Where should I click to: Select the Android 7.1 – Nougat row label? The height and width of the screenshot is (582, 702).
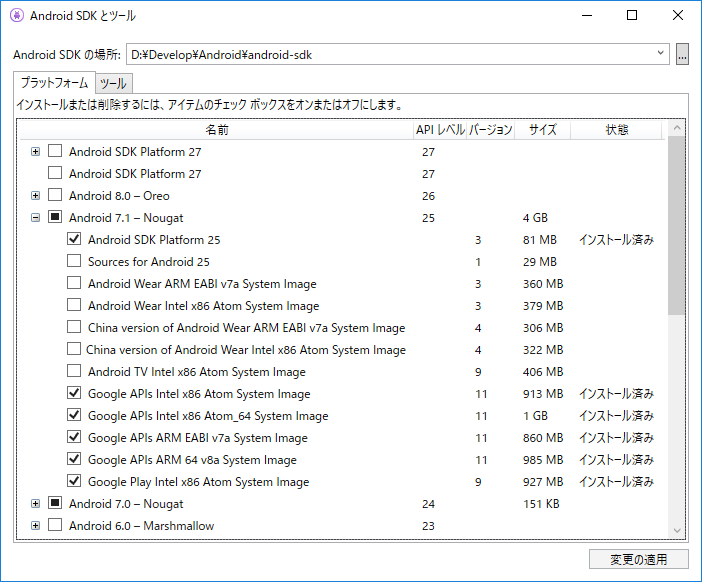[126, 218]
